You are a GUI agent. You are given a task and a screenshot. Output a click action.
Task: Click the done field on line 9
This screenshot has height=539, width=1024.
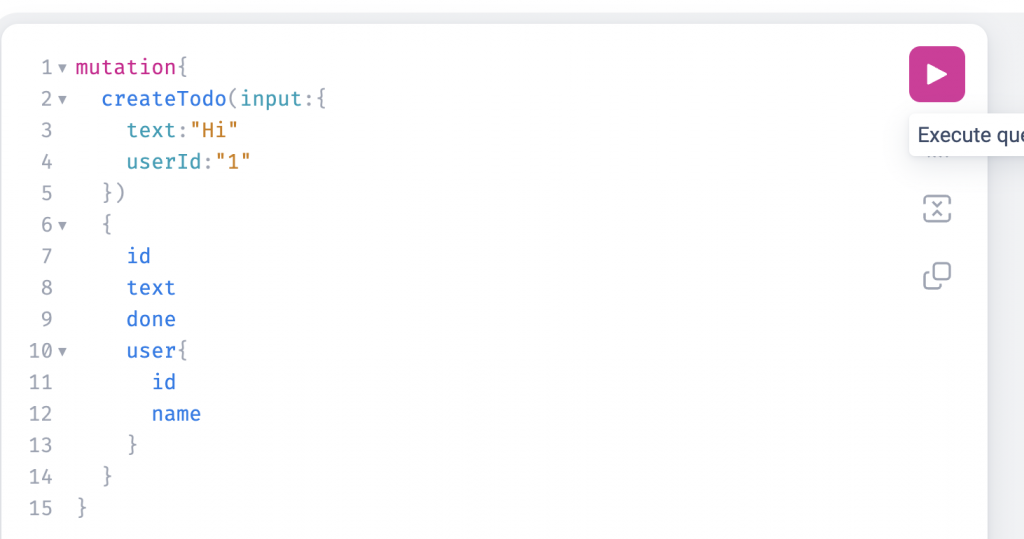[x=151, y=319]
